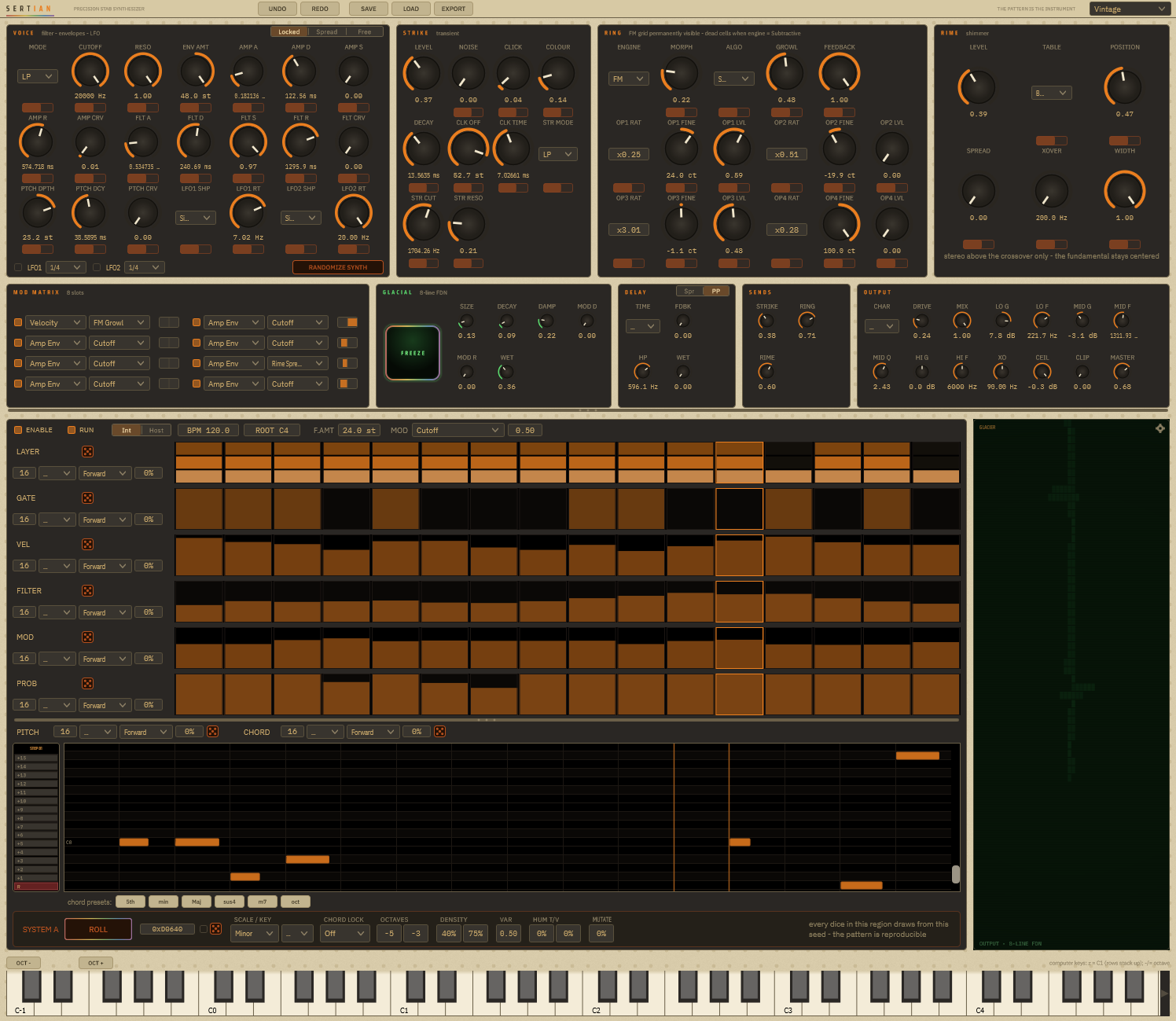Click the Glacier visualizer expand icon
Viewport: 1176px width, 1021px height.
point(1159,428)
